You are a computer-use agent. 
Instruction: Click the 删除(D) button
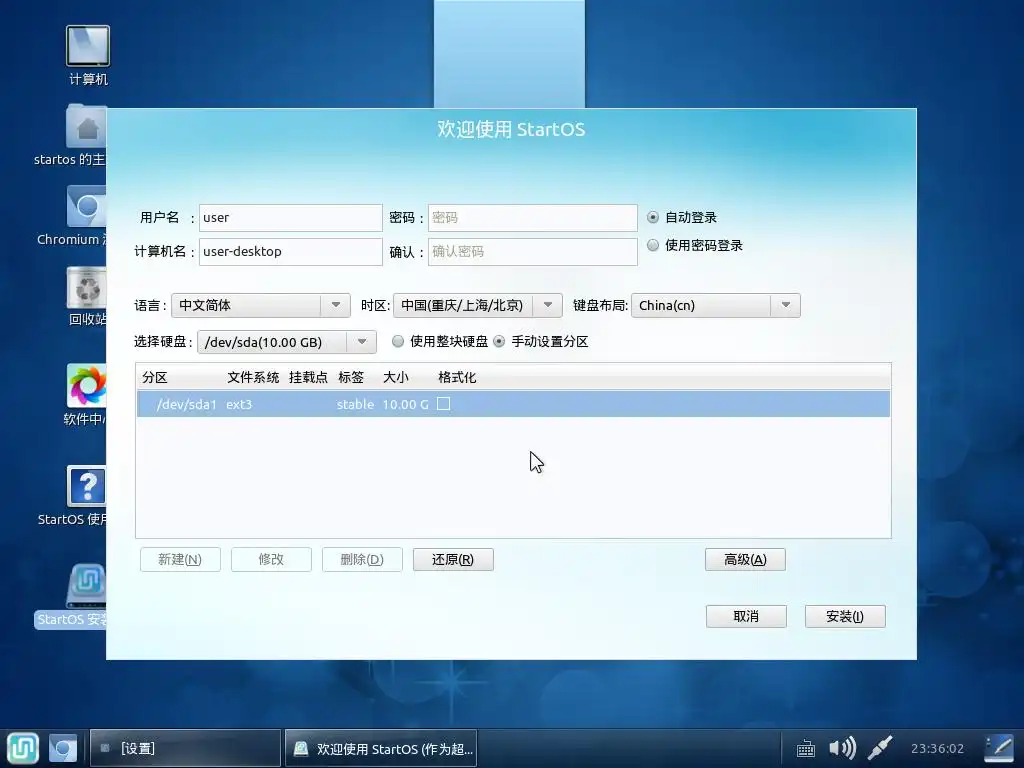point(362,560)
